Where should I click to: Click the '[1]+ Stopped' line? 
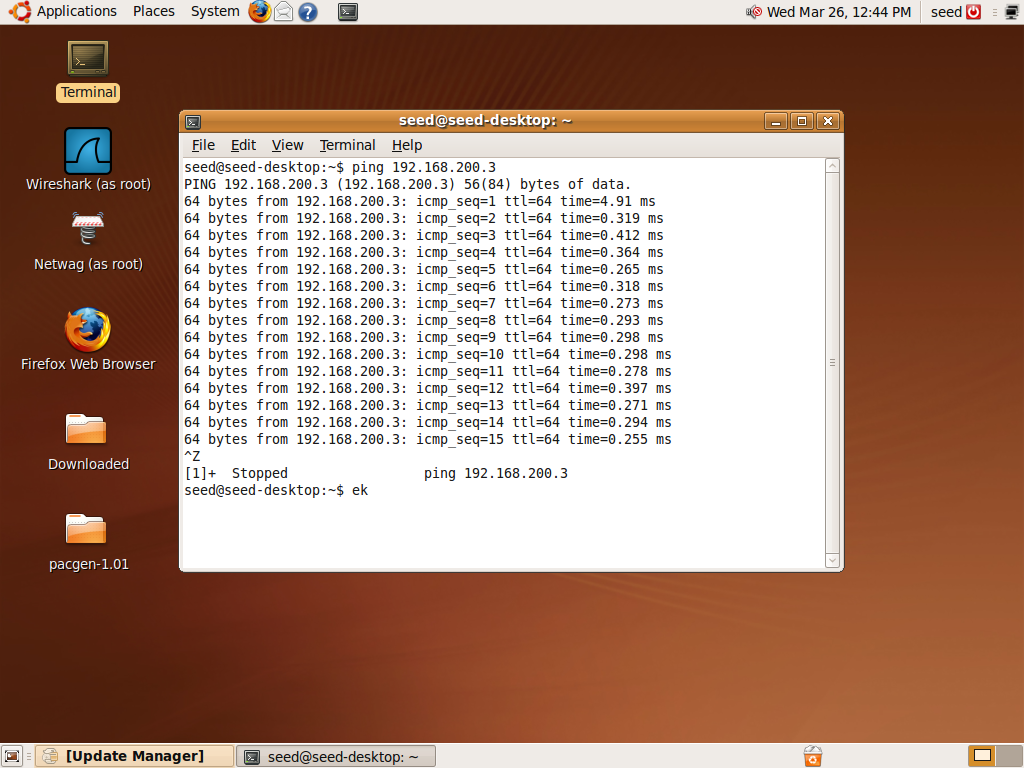(376, 473)
